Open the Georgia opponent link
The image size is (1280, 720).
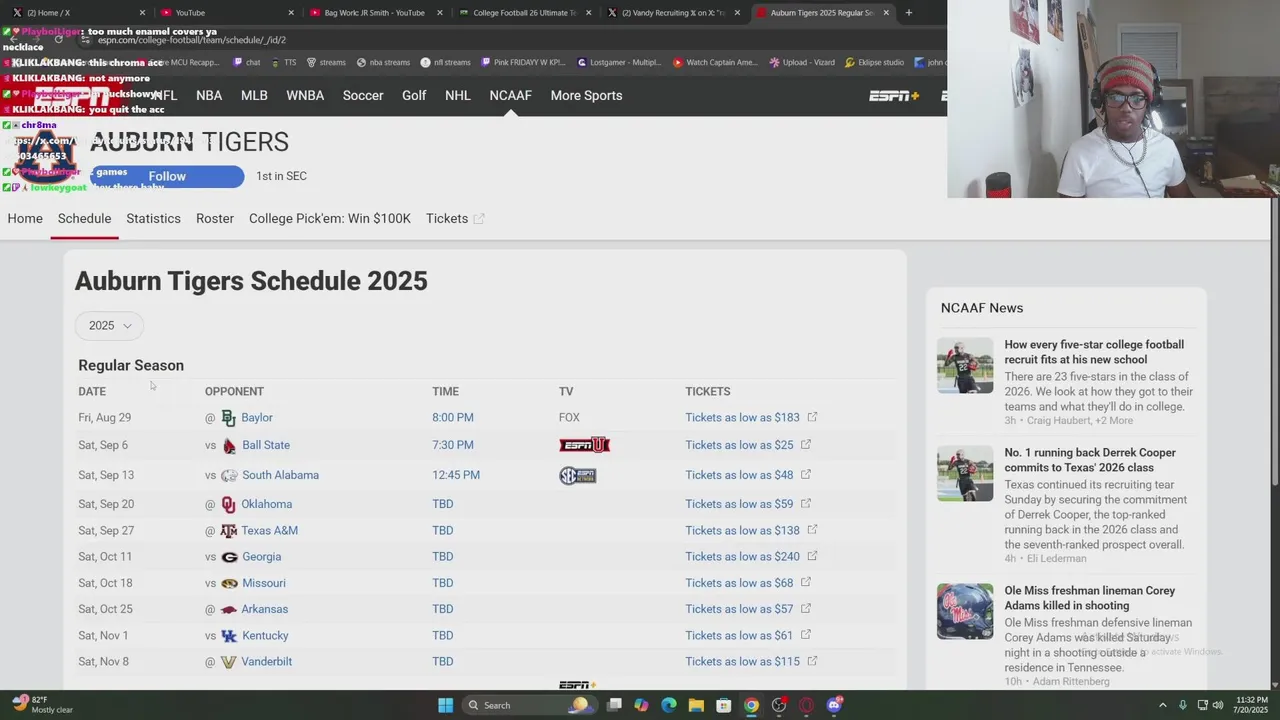click(262, 557)
